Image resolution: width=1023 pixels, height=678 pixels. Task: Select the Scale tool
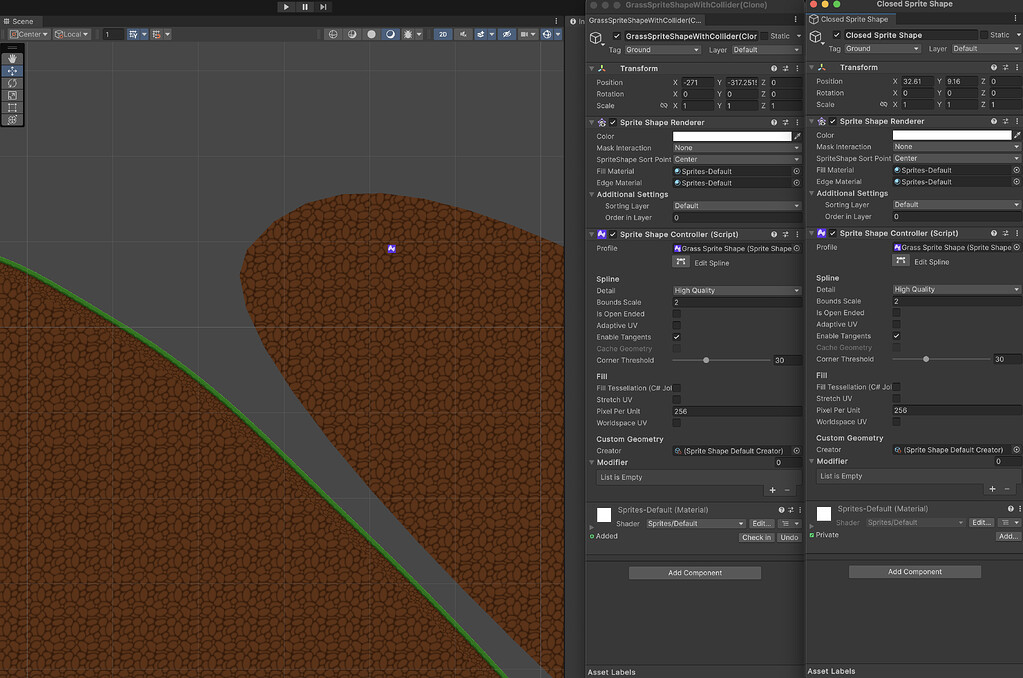pyautogui.click(x=12, y=95)
